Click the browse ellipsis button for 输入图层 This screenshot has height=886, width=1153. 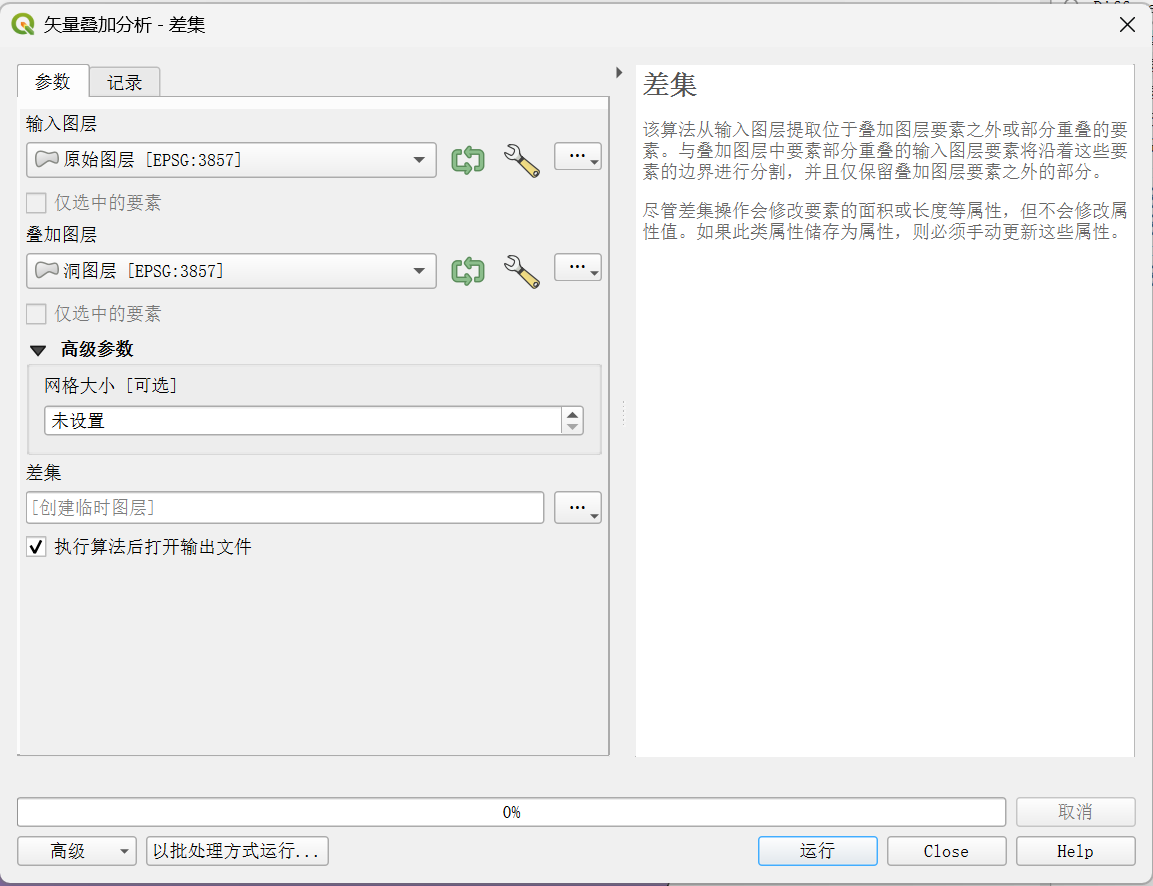578,157
